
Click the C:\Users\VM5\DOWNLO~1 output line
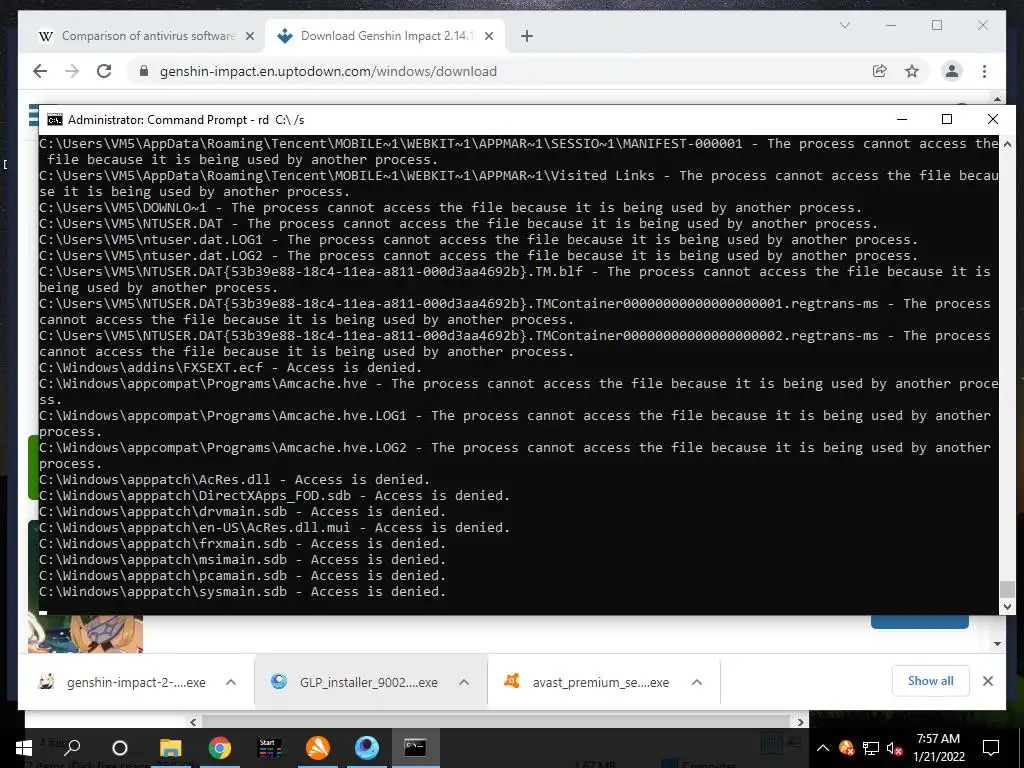tap(451, 208)
